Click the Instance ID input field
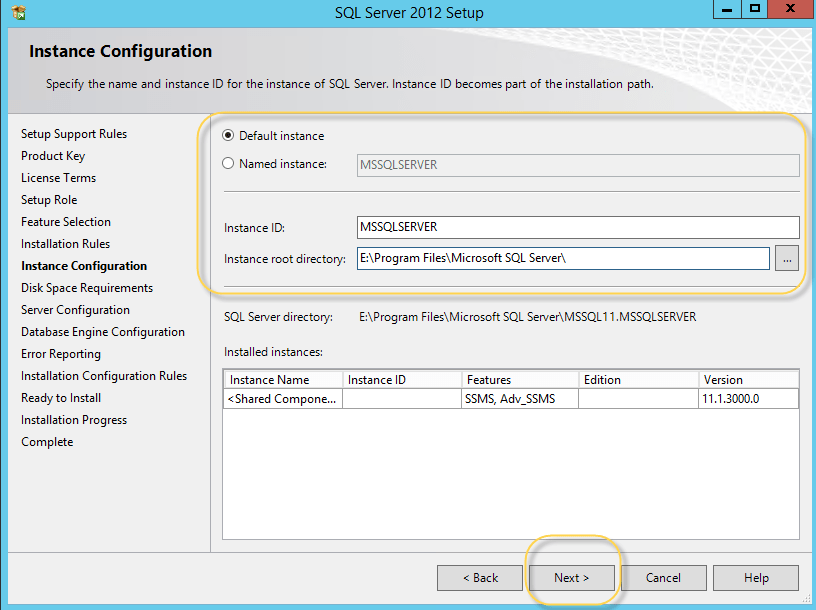Viewport: 816px width, 610px height. click(578, 228)
